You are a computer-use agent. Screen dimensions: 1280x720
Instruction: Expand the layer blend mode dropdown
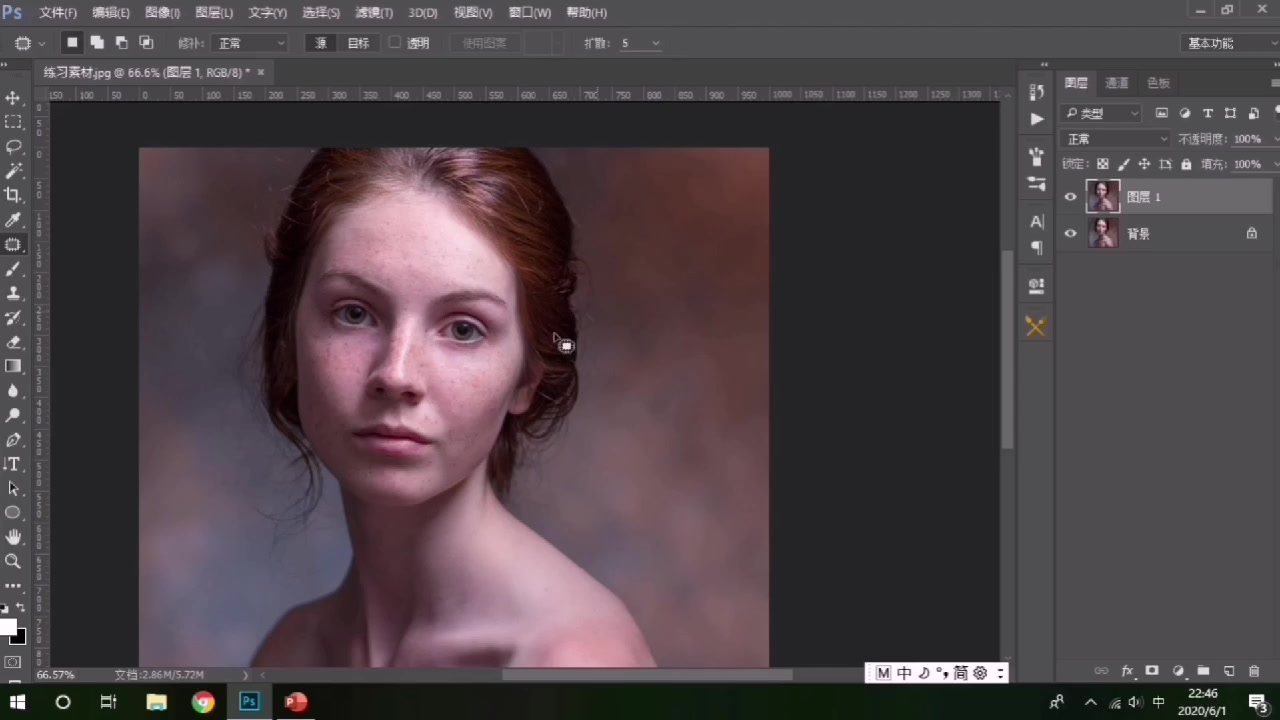pos(1115,139)
